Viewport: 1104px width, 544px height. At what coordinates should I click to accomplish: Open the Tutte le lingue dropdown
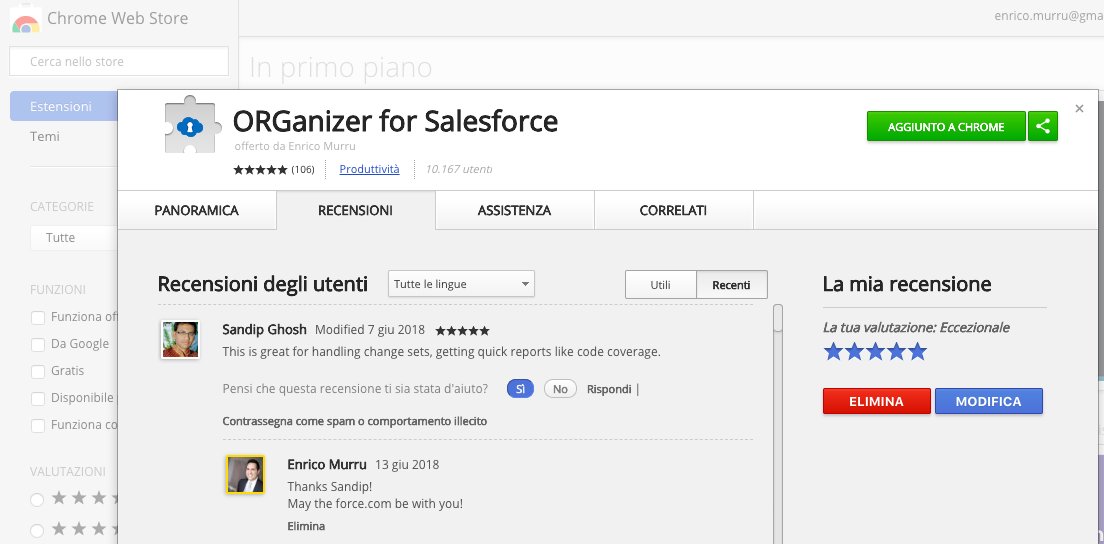pos(461,284)
